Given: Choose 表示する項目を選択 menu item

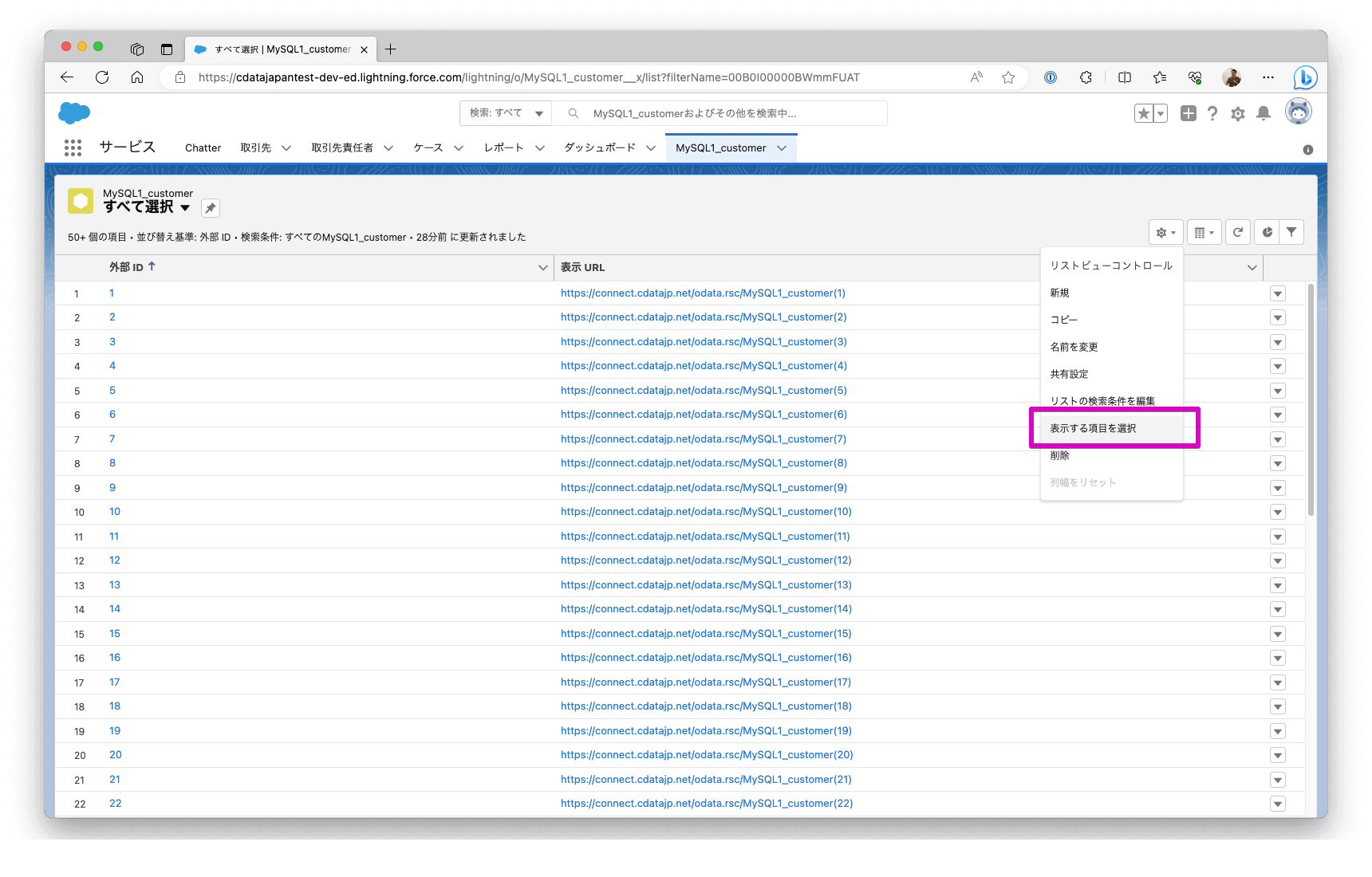Looking at the screenshot, I should (1112, 429).
